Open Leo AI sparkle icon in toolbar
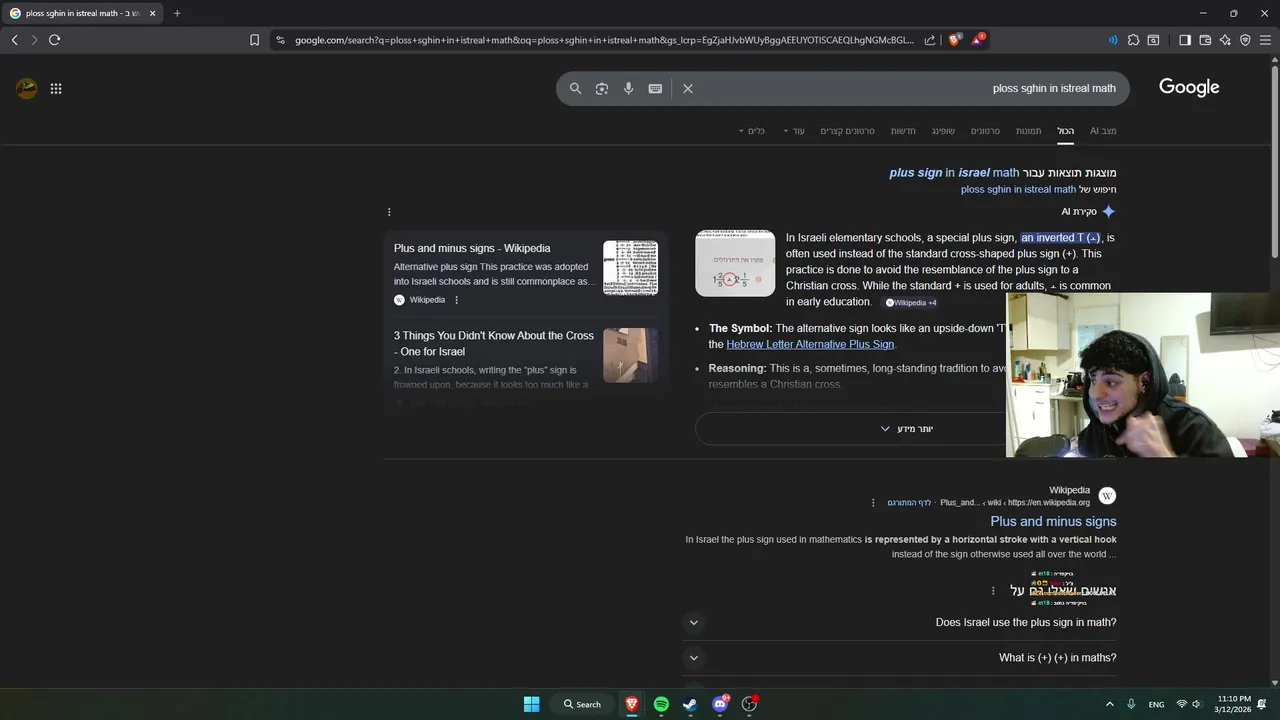 (1225, 40)
